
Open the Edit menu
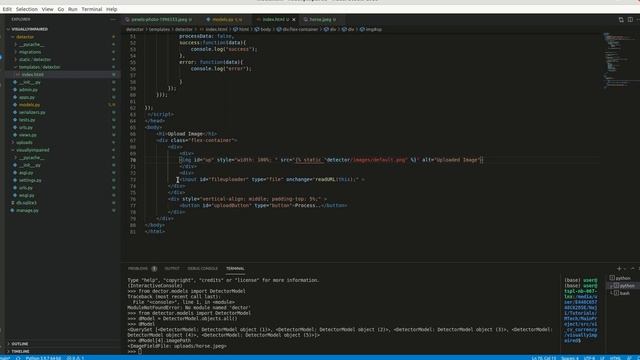[7, 9]
